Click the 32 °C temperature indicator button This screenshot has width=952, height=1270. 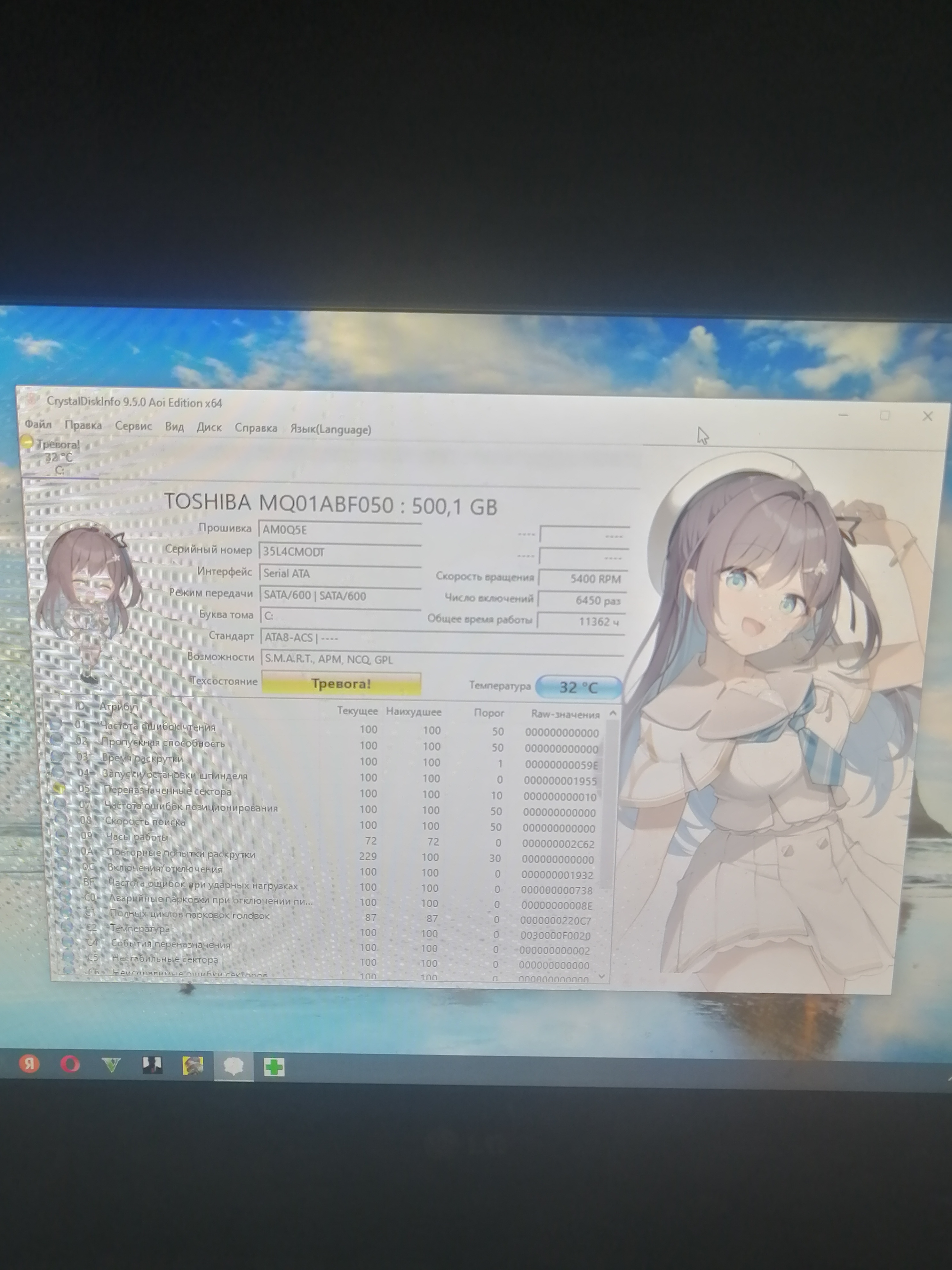click(x=578, y=687)
